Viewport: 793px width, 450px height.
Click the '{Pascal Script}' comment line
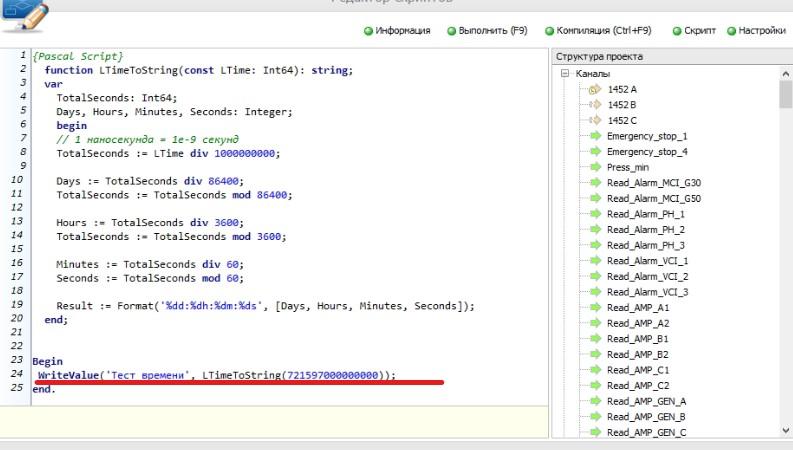(x=78, y=56)
